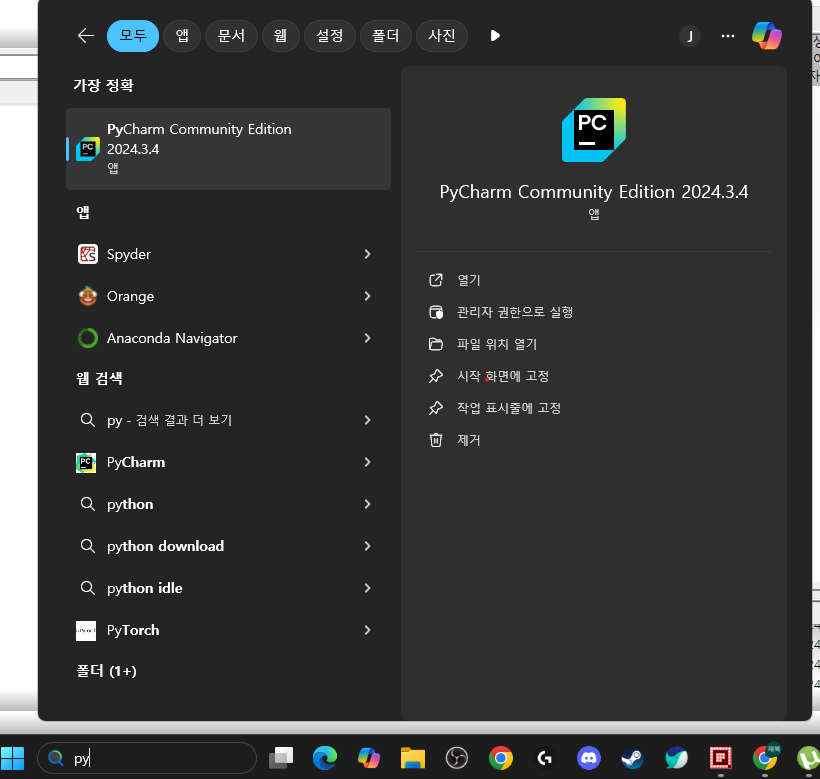Open the second Chrome icon with profile badge
Viewport: 820px width, 779px height.
point(765,758)
